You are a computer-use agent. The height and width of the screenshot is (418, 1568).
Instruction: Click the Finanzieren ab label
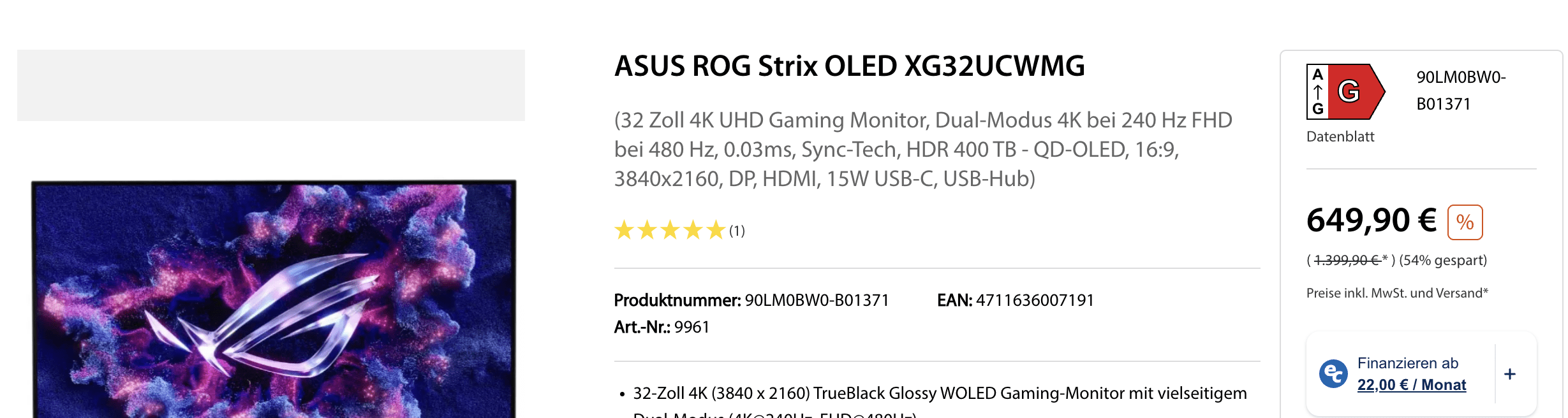click(x=1407, y=363)
